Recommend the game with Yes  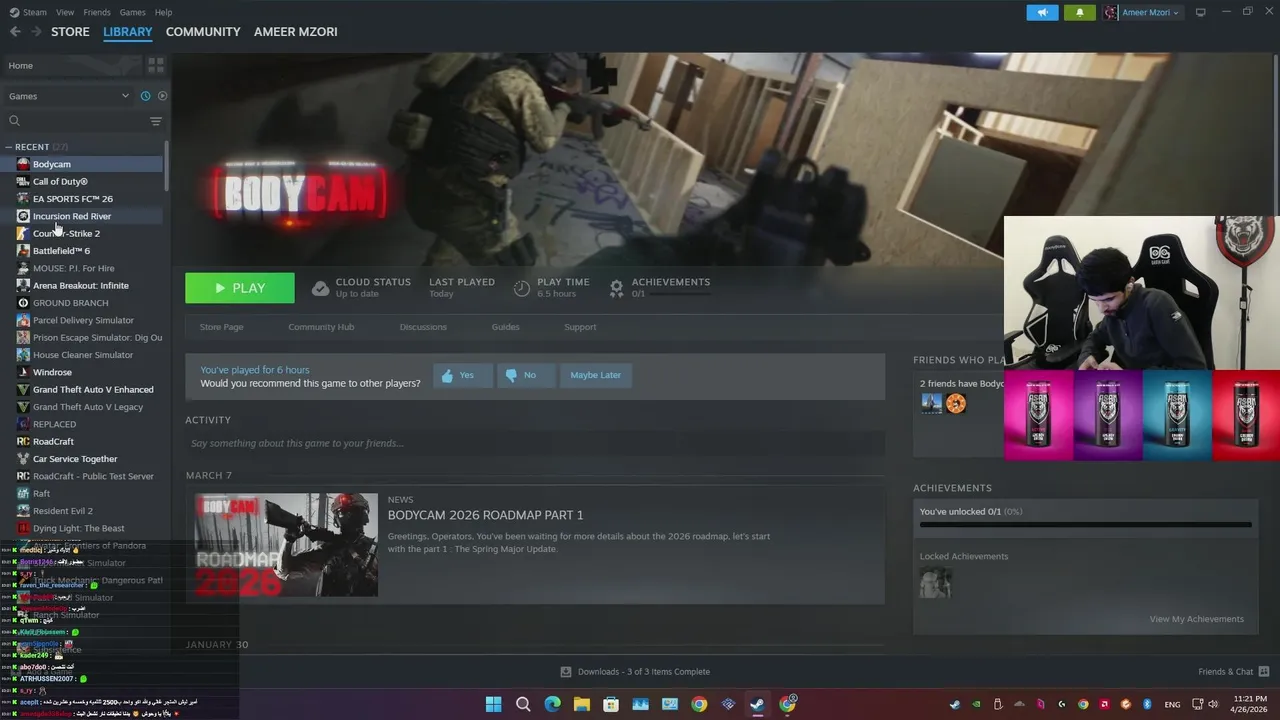click(463, 375)
